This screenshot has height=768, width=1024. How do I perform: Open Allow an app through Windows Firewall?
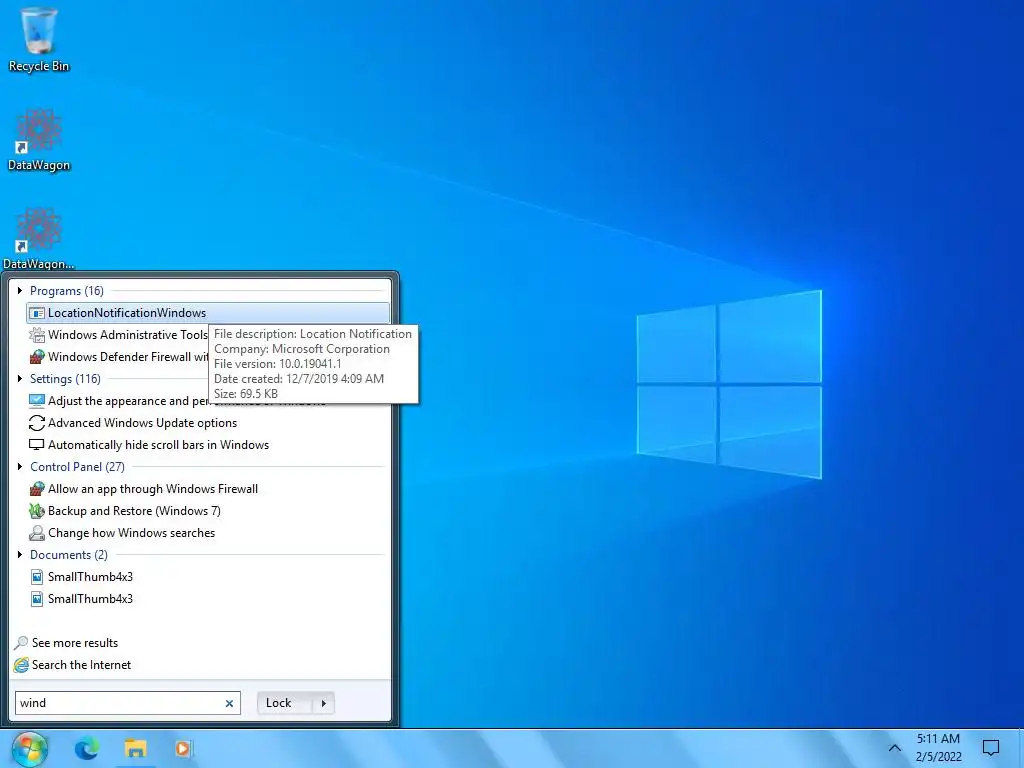point(153,488)
